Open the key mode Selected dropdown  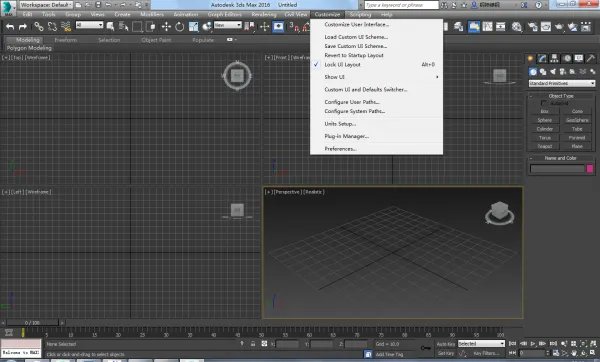click(481, 344)
